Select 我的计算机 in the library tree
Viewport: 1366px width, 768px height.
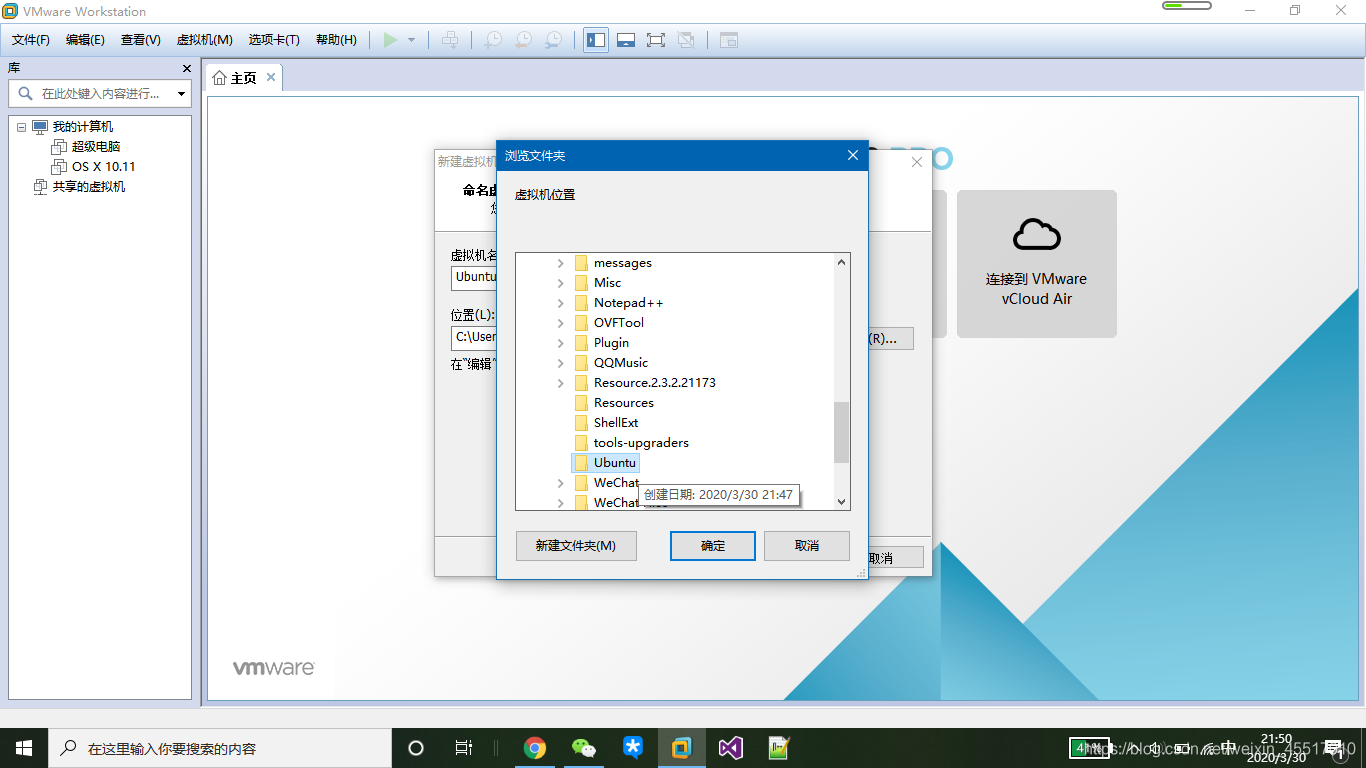pos(83,127)
